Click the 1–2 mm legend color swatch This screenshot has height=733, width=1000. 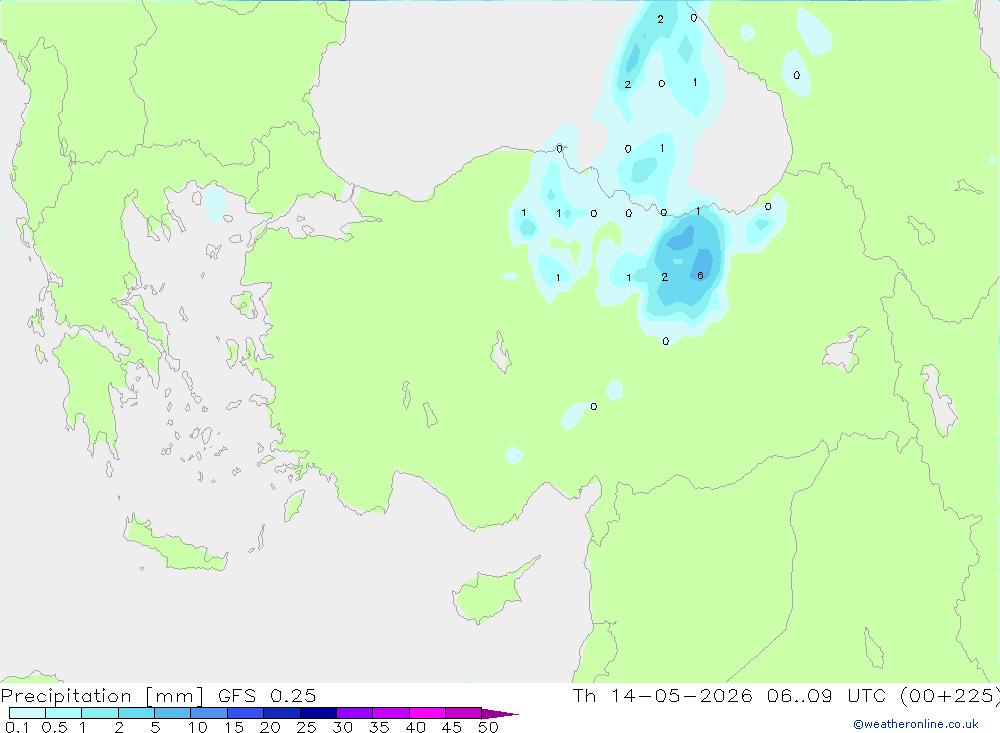pos(99,713)
